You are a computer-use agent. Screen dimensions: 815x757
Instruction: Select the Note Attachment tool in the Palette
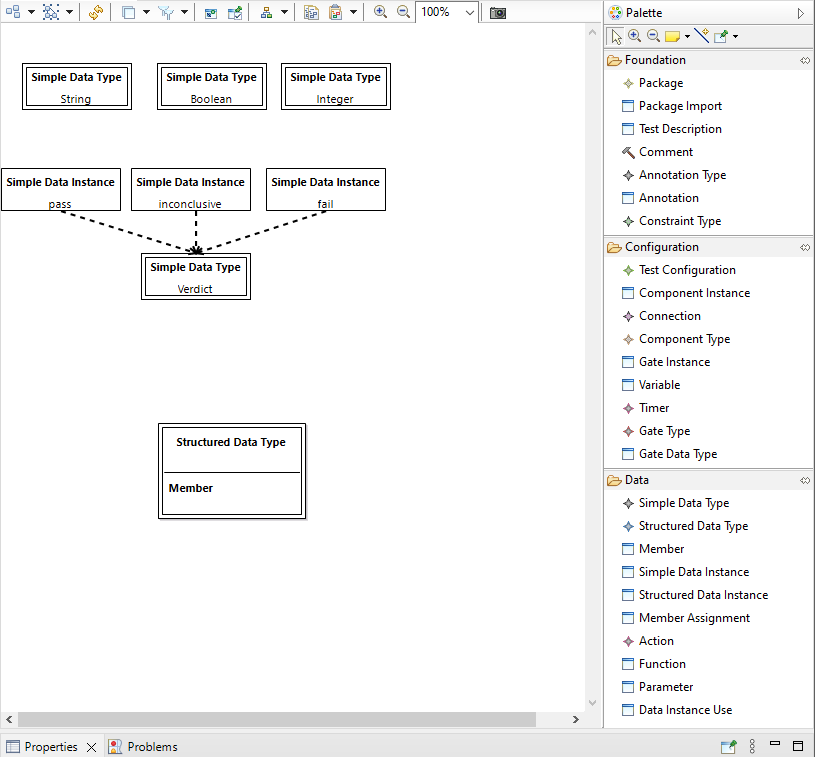pos(700,36)
